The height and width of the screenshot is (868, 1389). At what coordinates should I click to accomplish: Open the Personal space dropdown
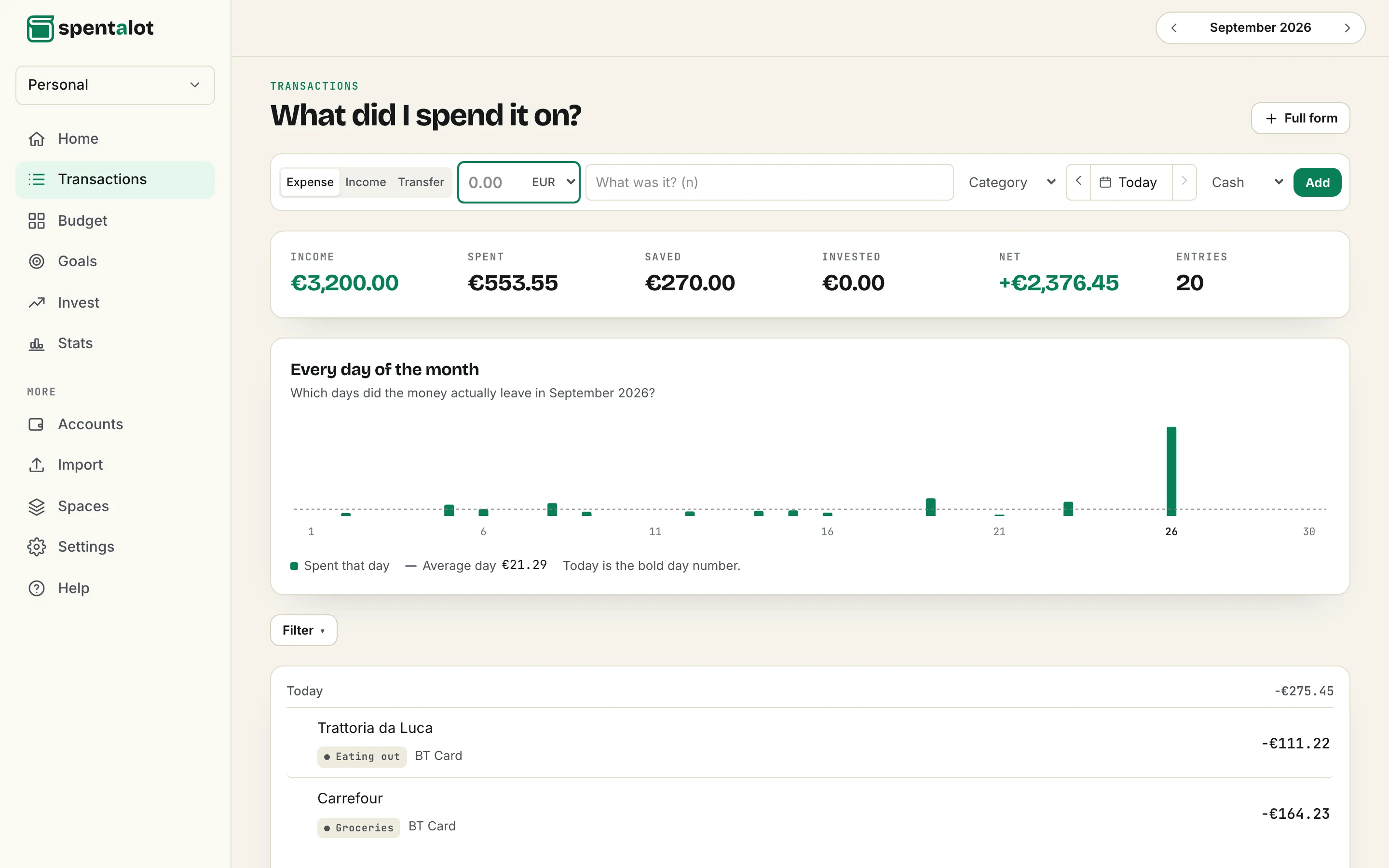point(115,85)
